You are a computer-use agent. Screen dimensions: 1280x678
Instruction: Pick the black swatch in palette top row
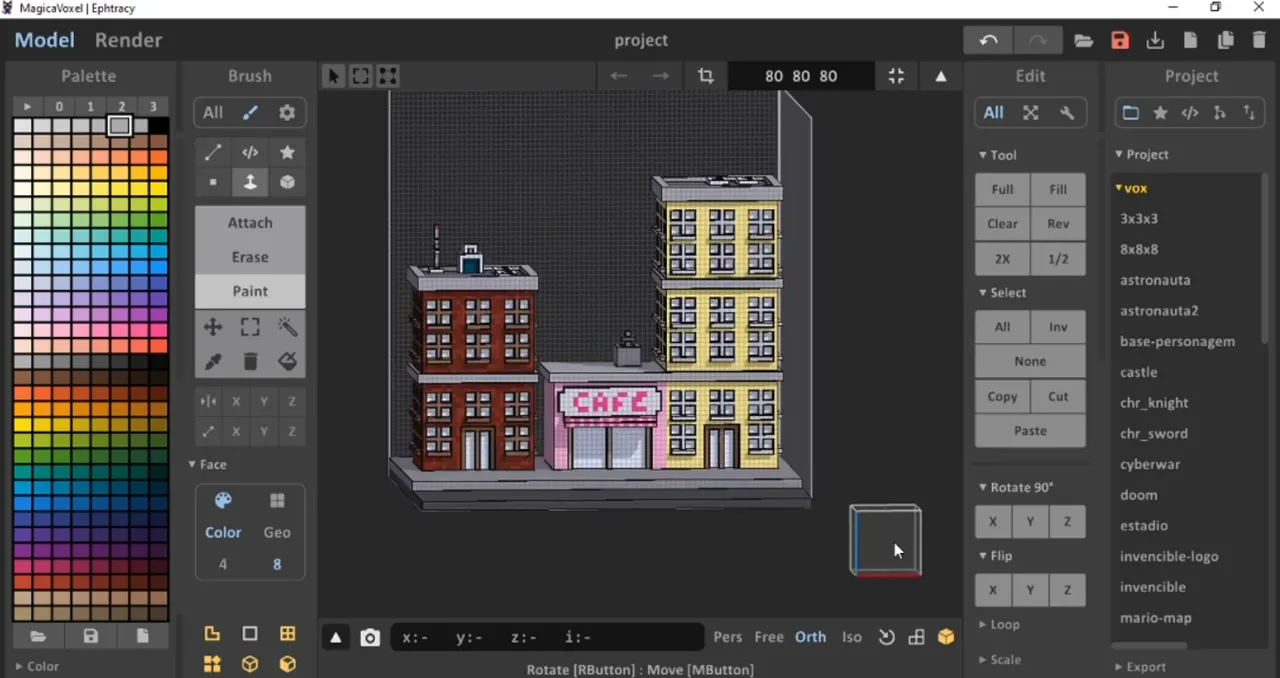pyautogui.click(x=158, y=126)
